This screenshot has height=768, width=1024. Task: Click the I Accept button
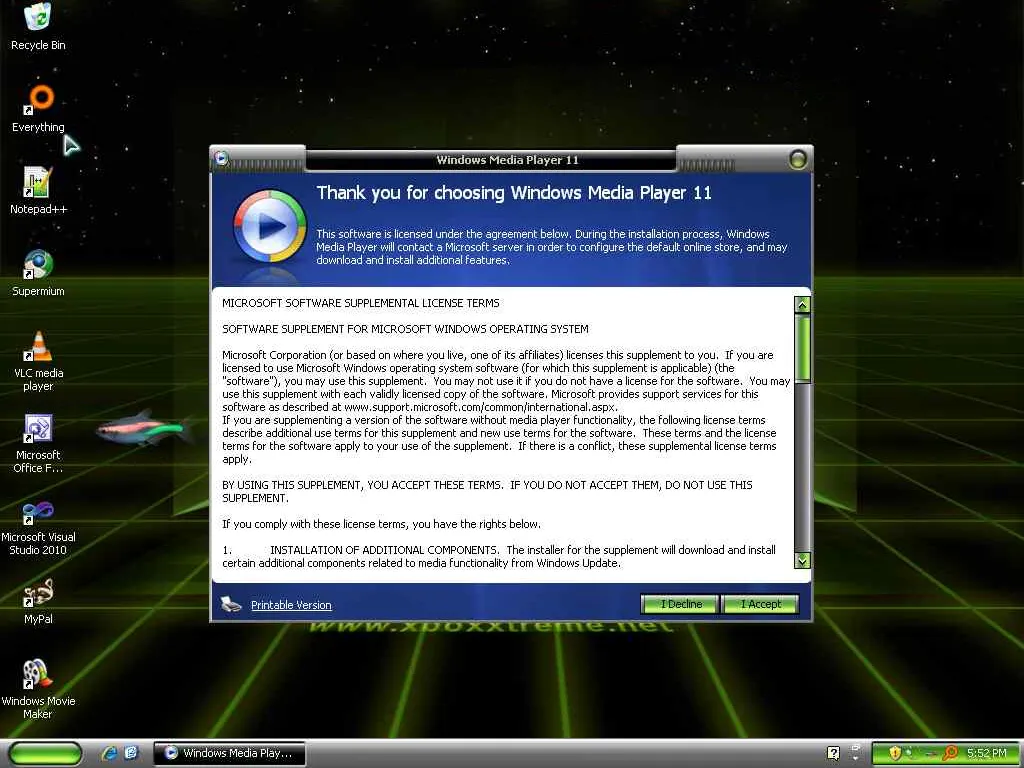tap(761, 604)
